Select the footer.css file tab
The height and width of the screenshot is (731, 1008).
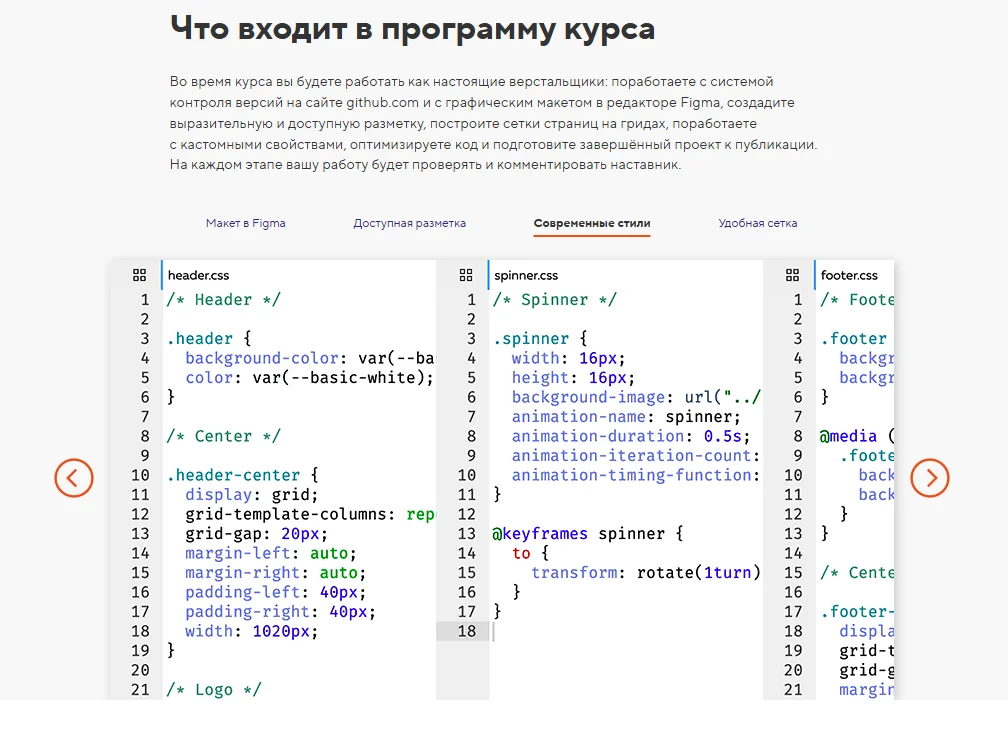pyautogui.click(x=849, y=275)
